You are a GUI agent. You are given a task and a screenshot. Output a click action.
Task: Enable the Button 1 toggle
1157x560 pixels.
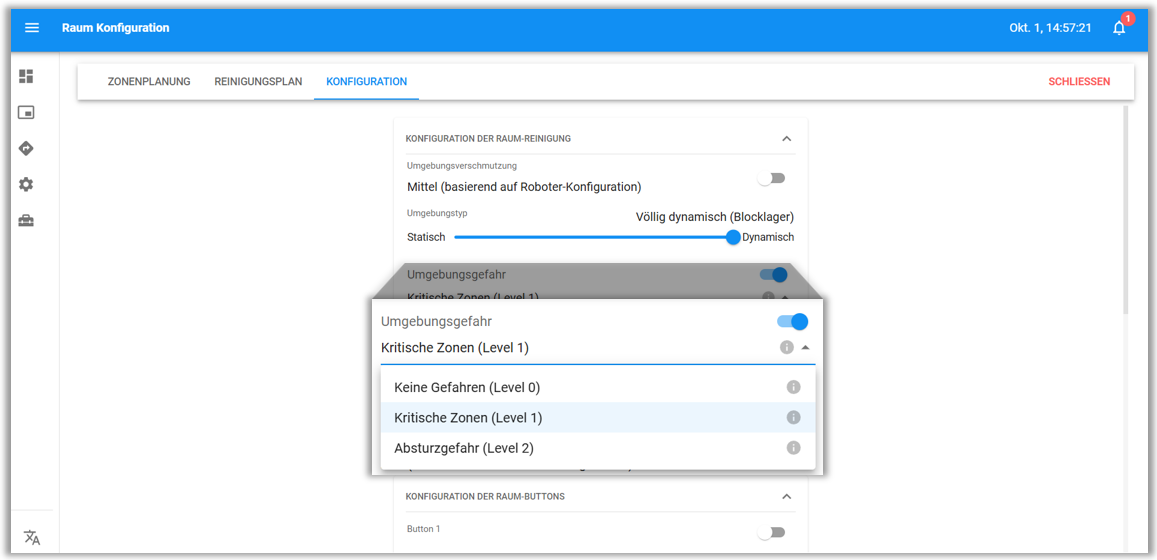coord(771,533)
